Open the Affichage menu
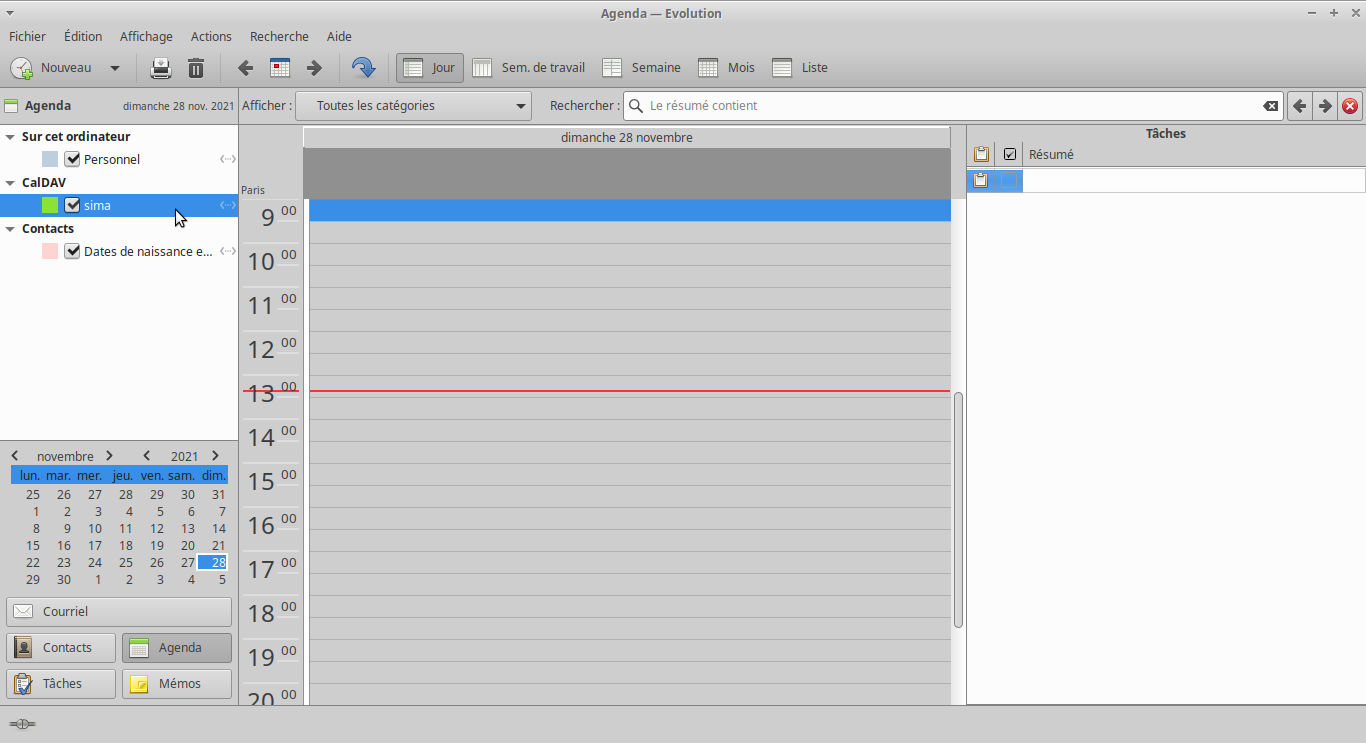This screenshot has height=743, width=1366. [146, 36]
